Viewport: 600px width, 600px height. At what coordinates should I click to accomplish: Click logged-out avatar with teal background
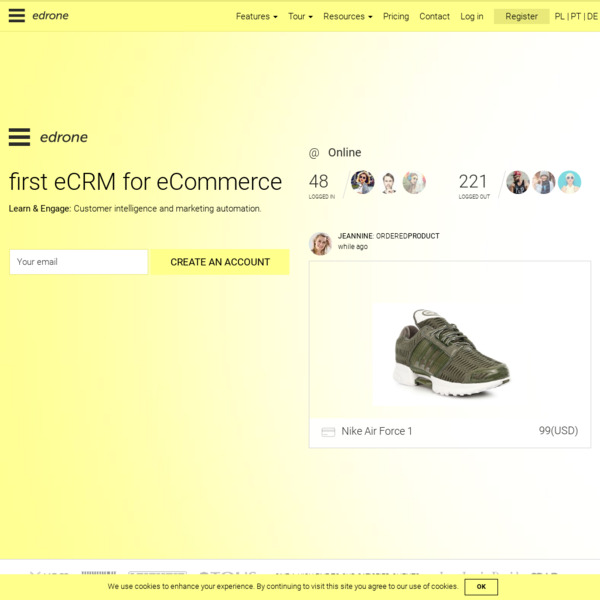(569, 182)
